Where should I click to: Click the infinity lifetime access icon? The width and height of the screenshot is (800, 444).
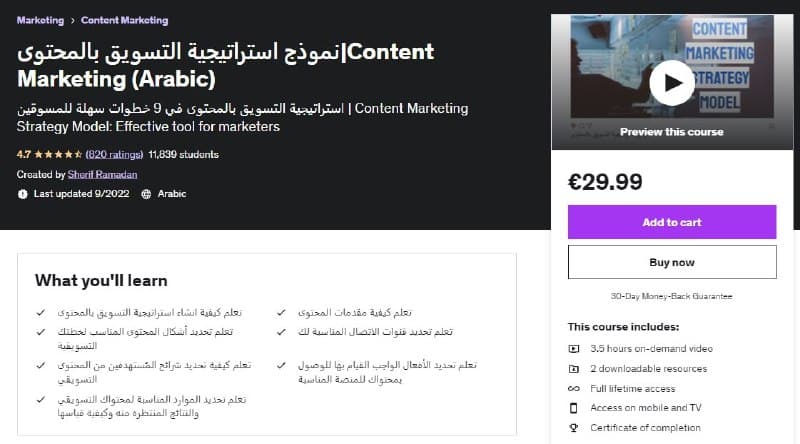(x=574, y=388)
